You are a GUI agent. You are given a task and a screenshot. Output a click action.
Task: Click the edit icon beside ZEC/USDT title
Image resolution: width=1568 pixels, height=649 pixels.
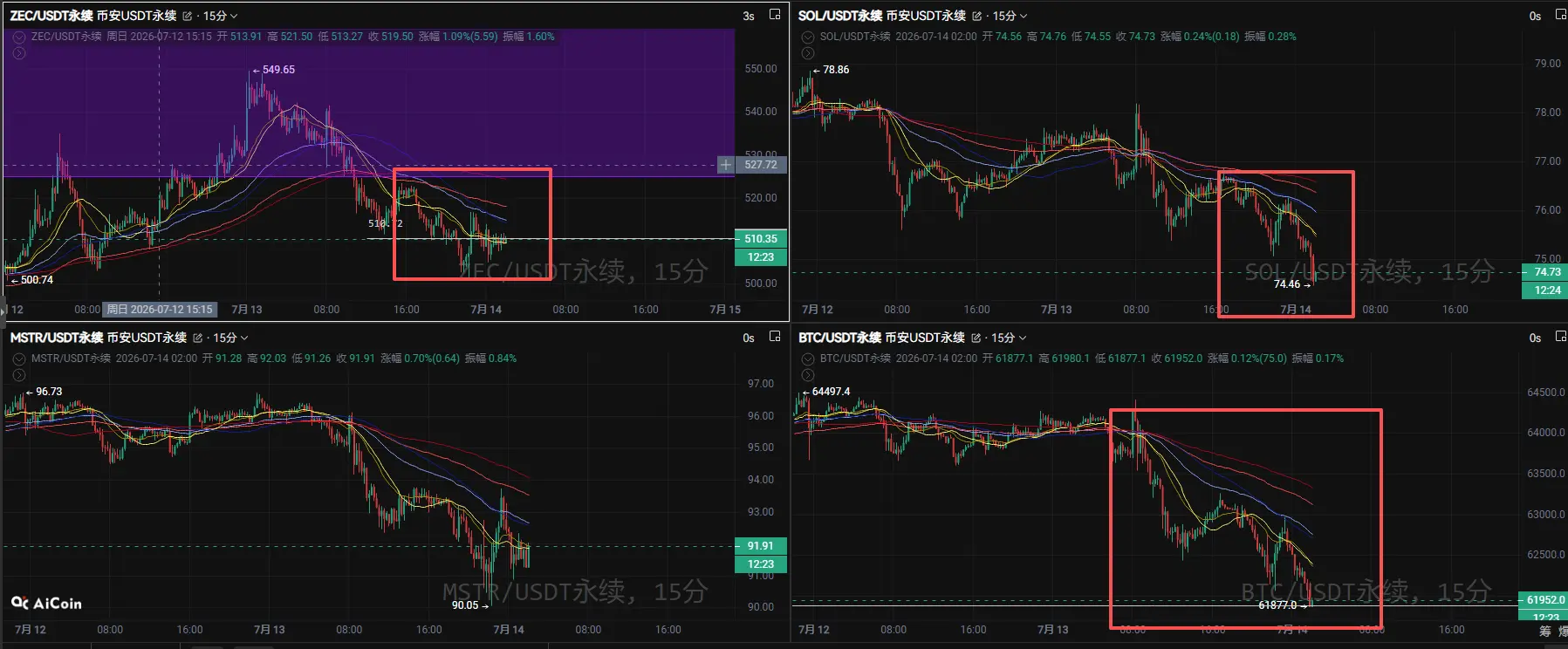tap(188, 16)
